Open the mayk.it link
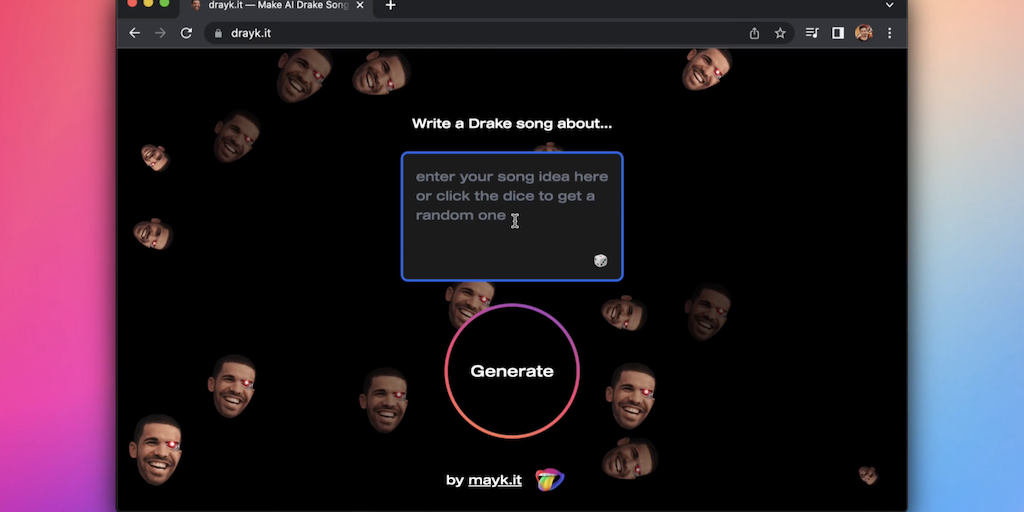The height and width of the screenshot is (512, 1024). 495,481
